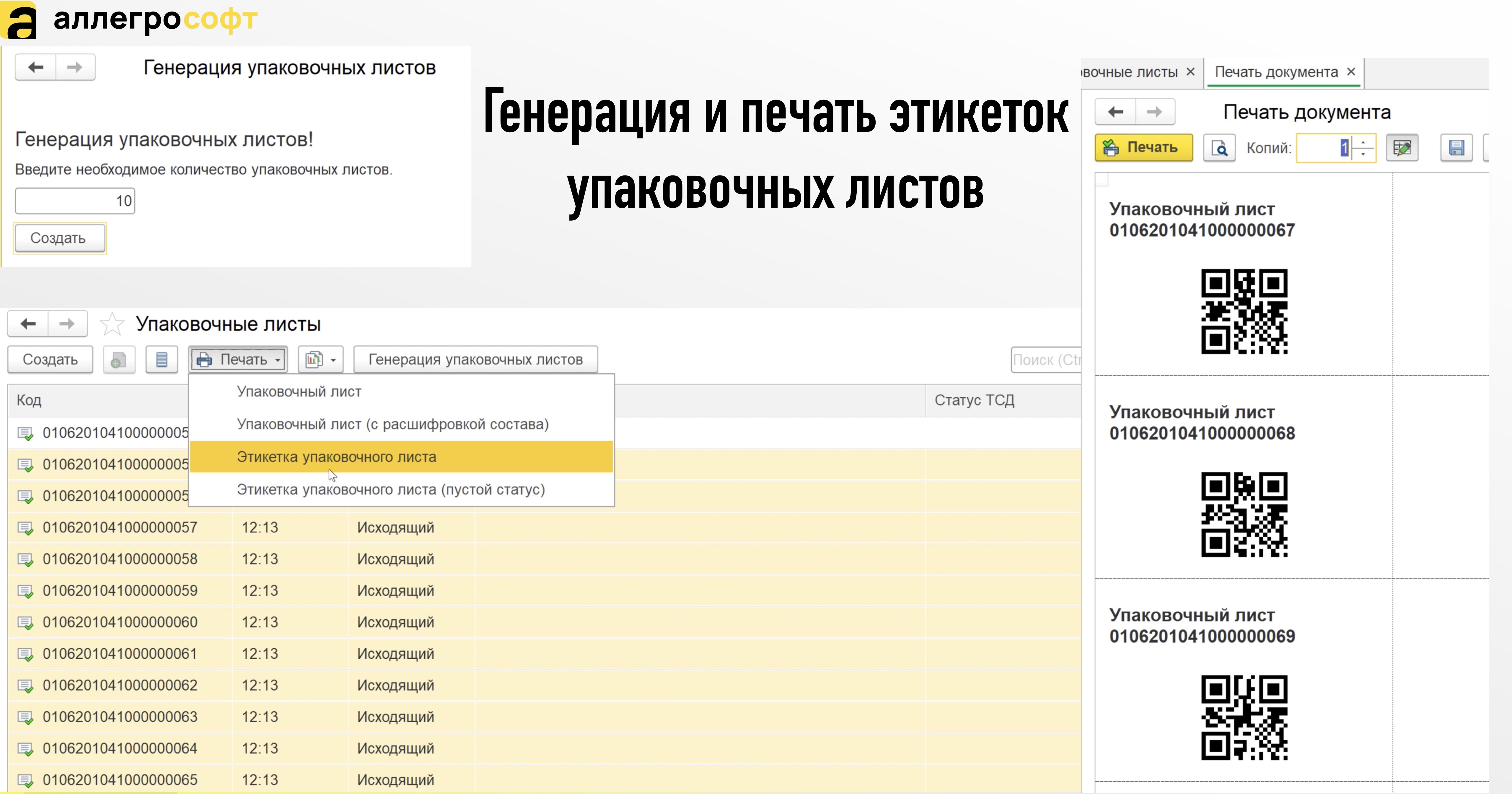This screenshot has width=1512, height=794.
Task: Click the document icon of row 0106201041000000058
Action: (x=25, y=560)
